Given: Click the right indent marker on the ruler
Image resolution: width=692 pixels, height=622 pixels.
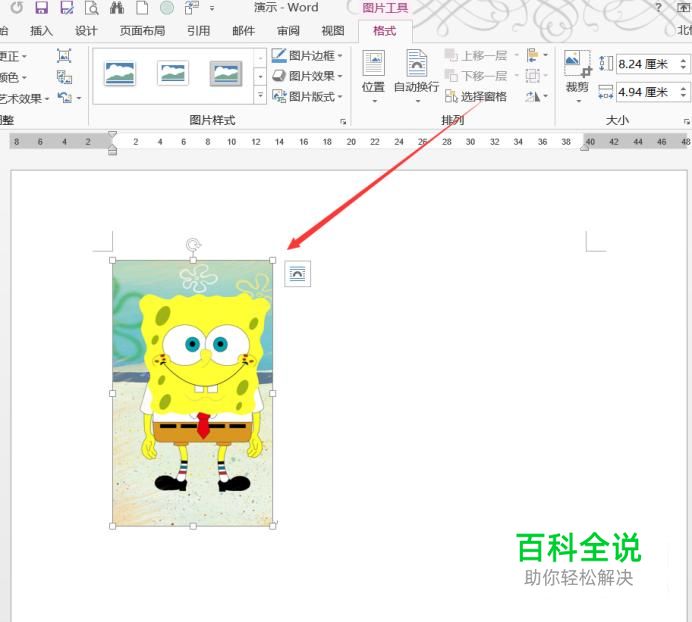Looking at the screenshot, I should pos(585,147).
